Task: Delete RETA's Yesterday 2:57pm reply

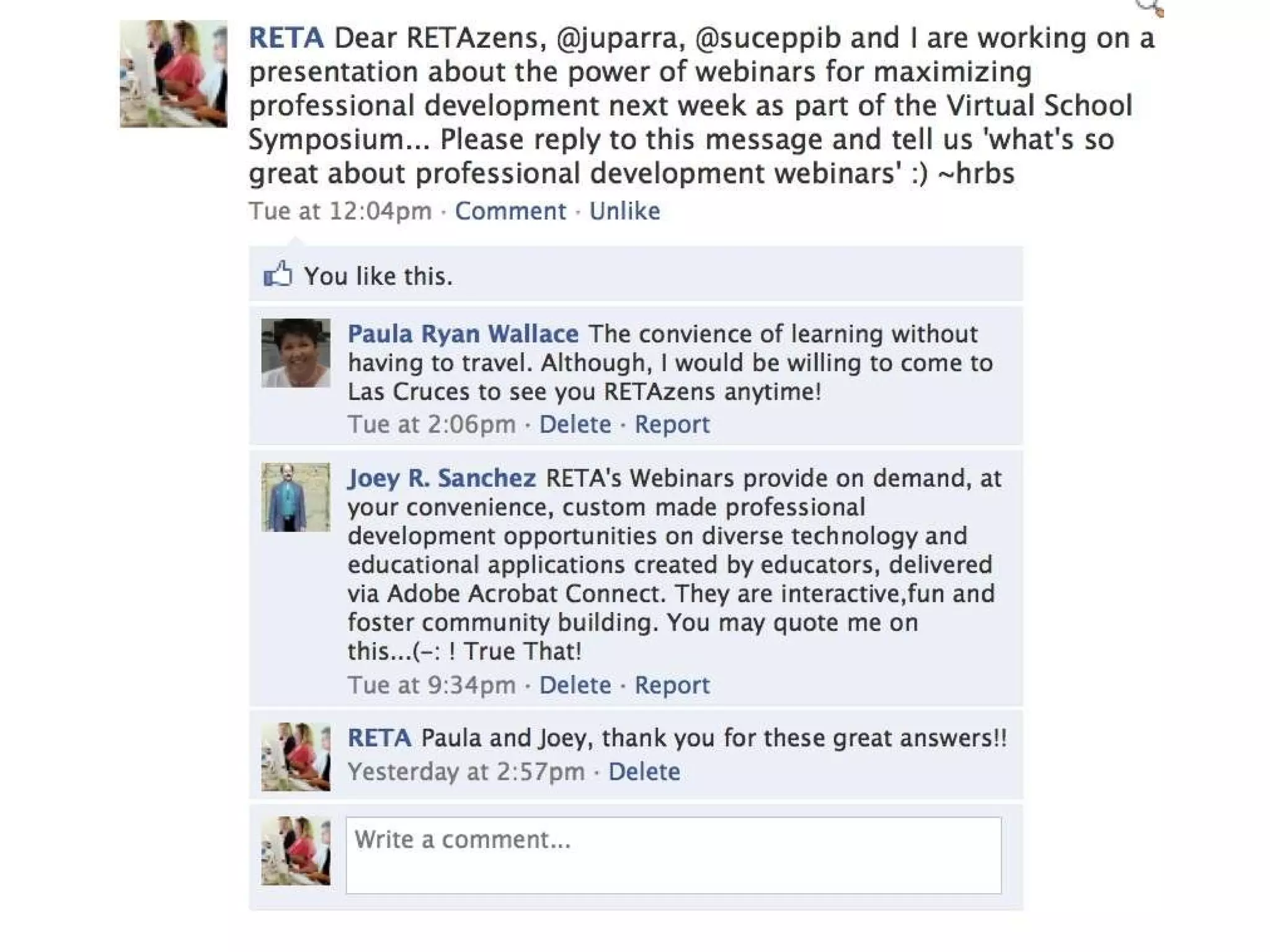Action: (644, 772)
